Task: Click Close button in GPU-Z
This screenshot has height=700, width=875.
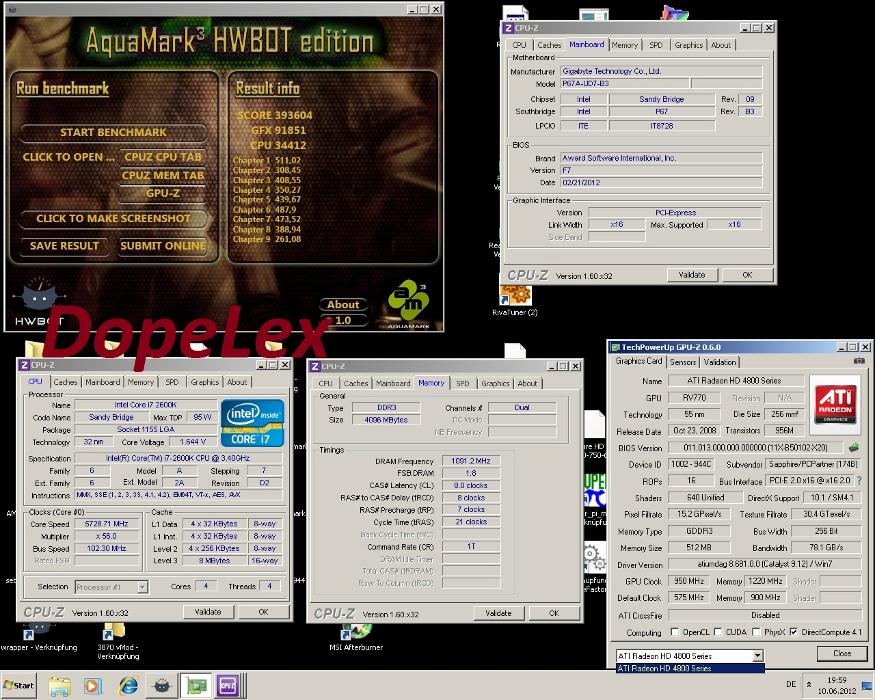Action: 842,653
